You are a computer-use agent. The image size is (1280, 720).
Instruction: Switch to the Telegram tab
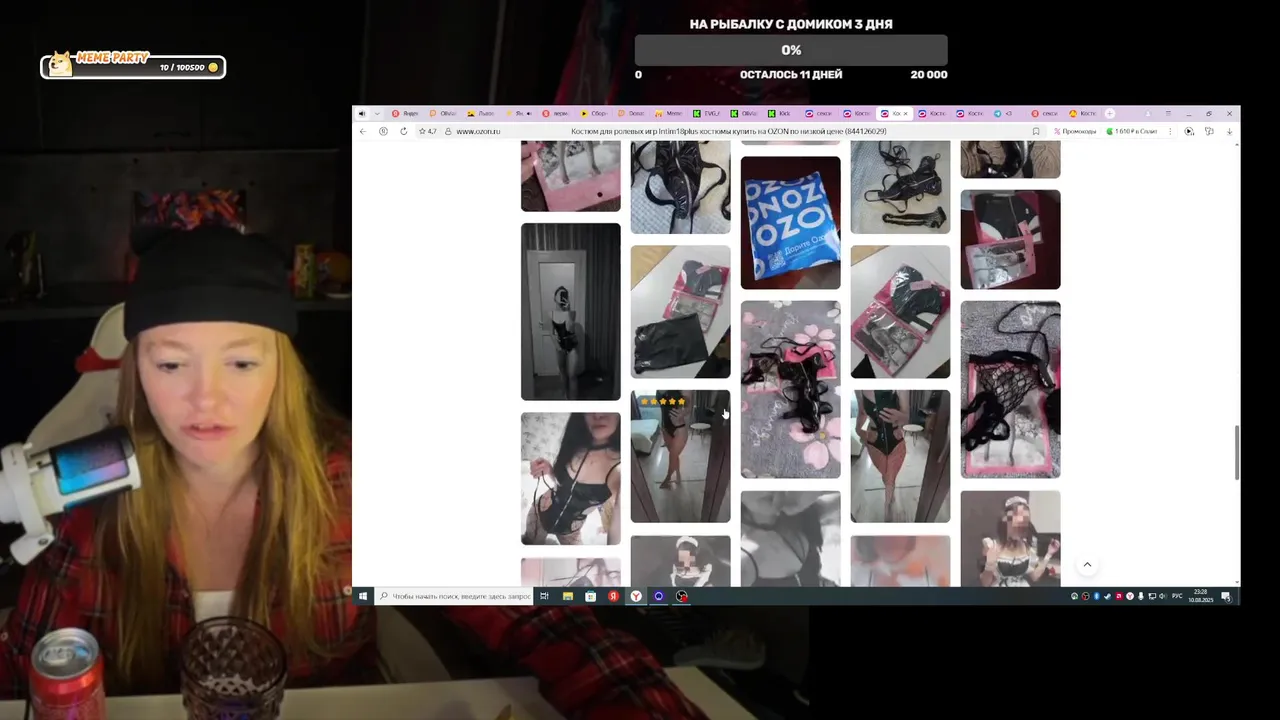pos(1003,113)
